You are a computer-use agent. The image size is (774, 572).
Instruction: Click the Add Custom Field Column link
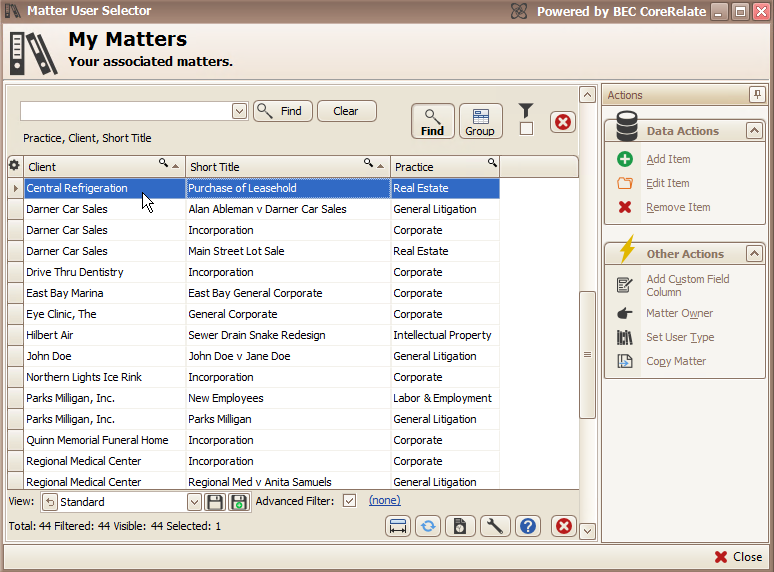(688, 285)
